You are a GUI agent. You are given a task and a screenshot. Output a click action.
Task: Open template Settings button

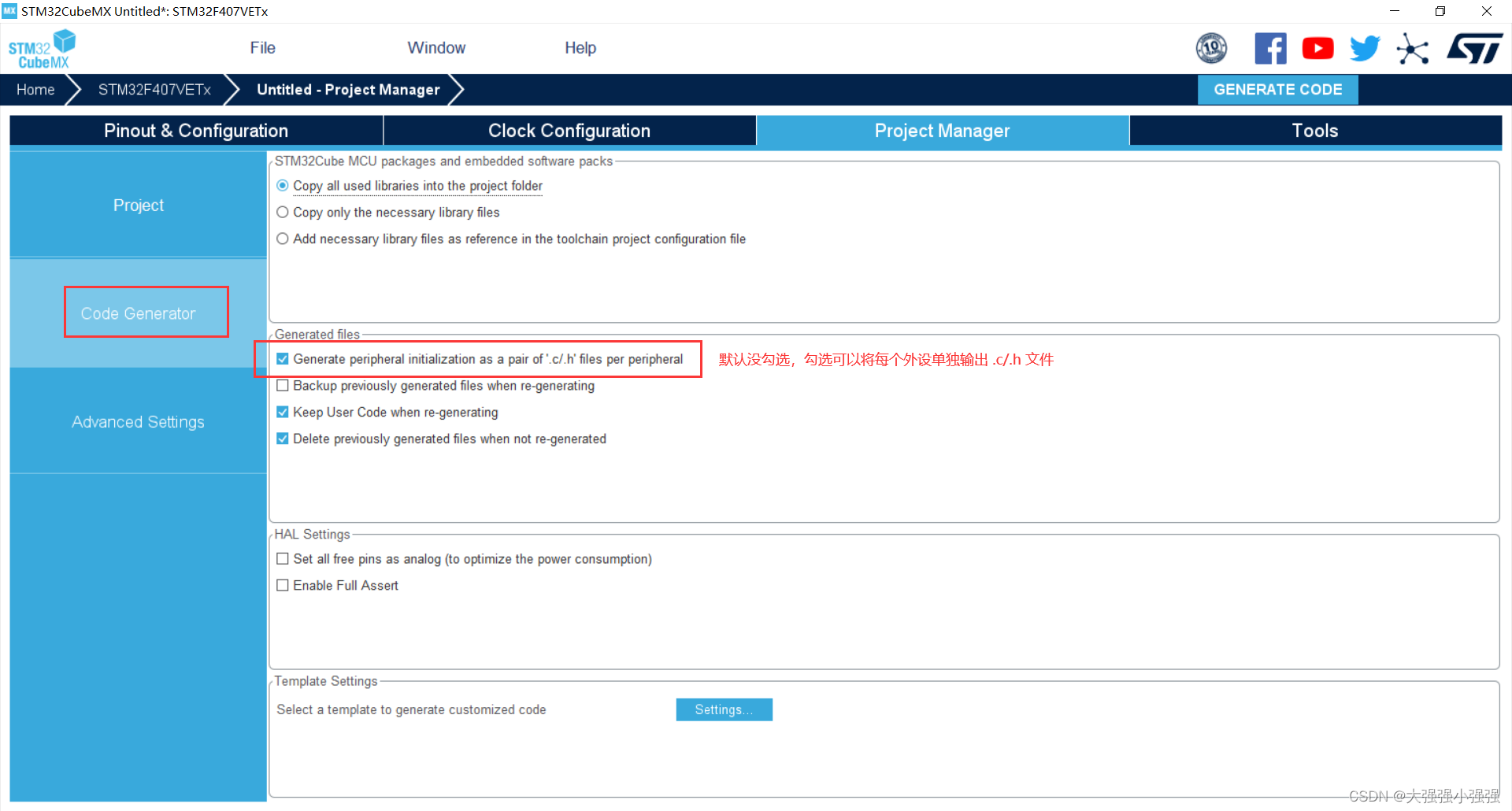point(724,709)
